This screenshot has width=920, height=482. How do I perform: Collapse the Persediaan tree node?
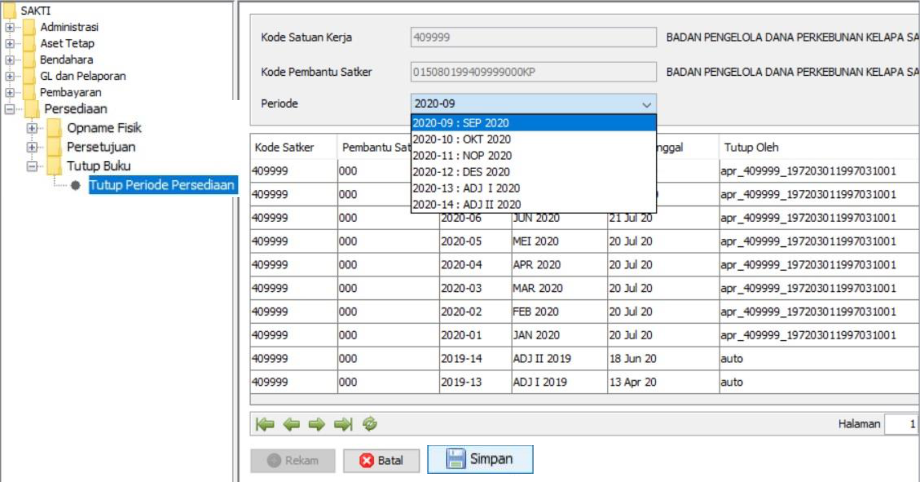click(x=10, y=109)
